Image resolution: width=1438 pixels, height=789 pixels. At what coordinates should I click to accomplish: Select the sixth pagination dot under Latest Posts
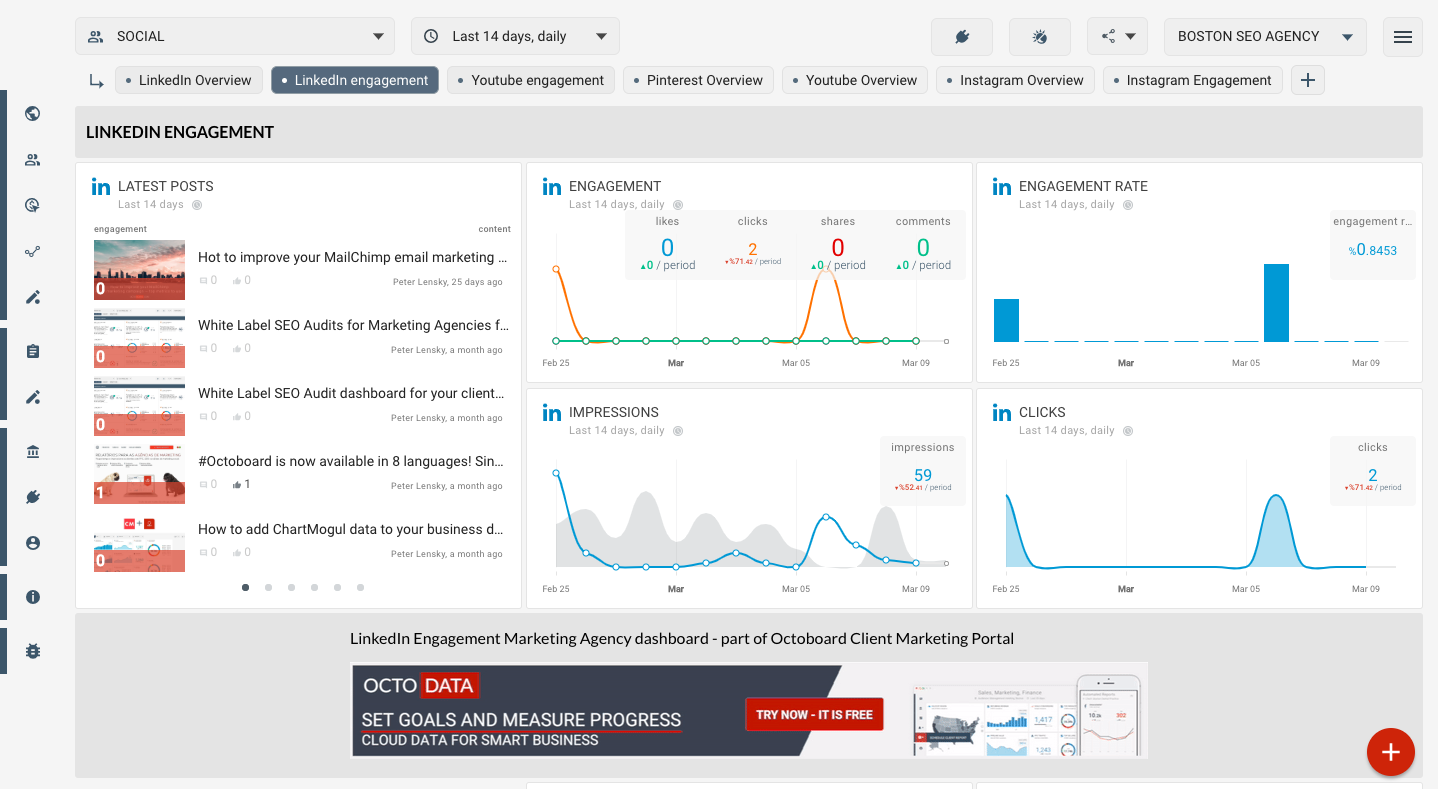coord(361,588)
